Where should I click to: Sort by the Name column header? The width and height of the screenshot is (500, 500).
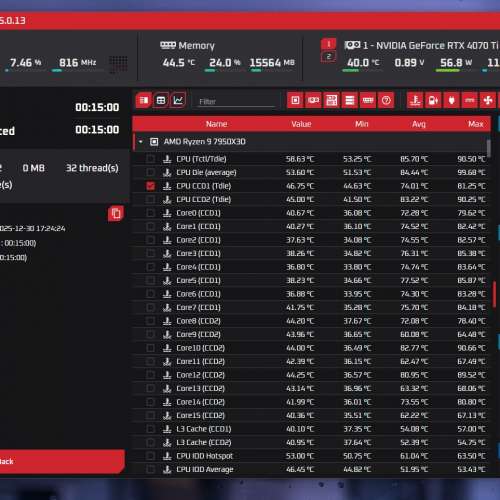(x=217, y=124)
